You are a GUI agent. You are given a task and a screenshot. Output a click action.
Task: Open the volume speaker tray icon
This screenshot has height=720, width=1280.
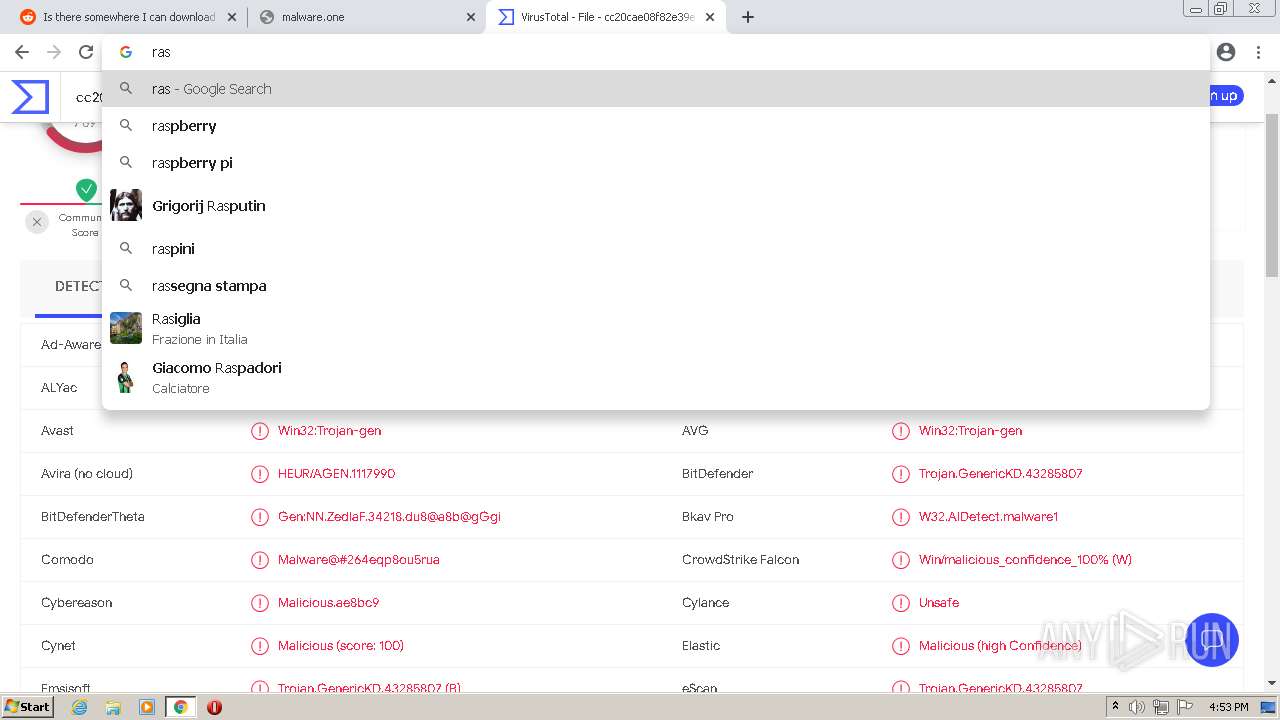pyautogui.click(x=1137, y=707)
